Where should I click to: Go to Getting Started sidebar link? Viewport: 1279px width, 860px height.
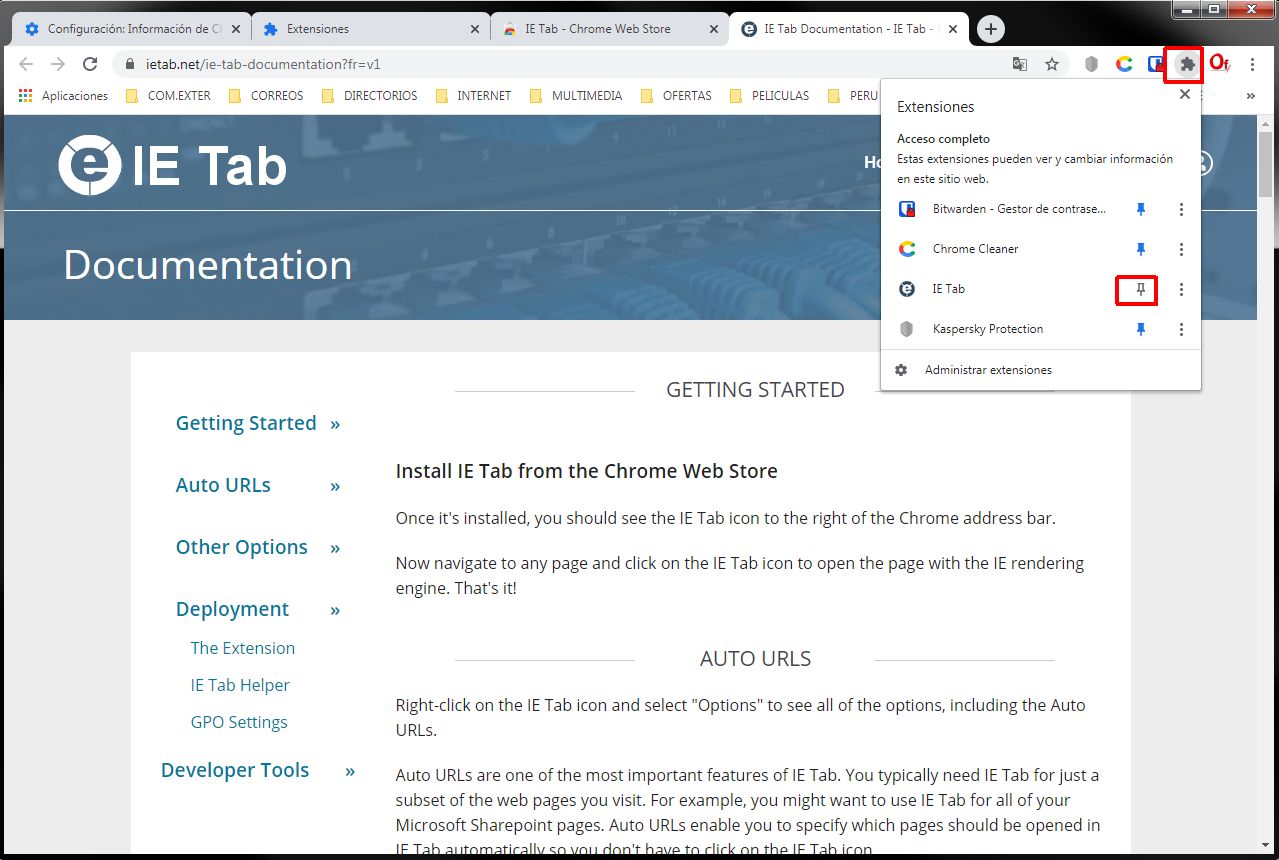(246, 423)
